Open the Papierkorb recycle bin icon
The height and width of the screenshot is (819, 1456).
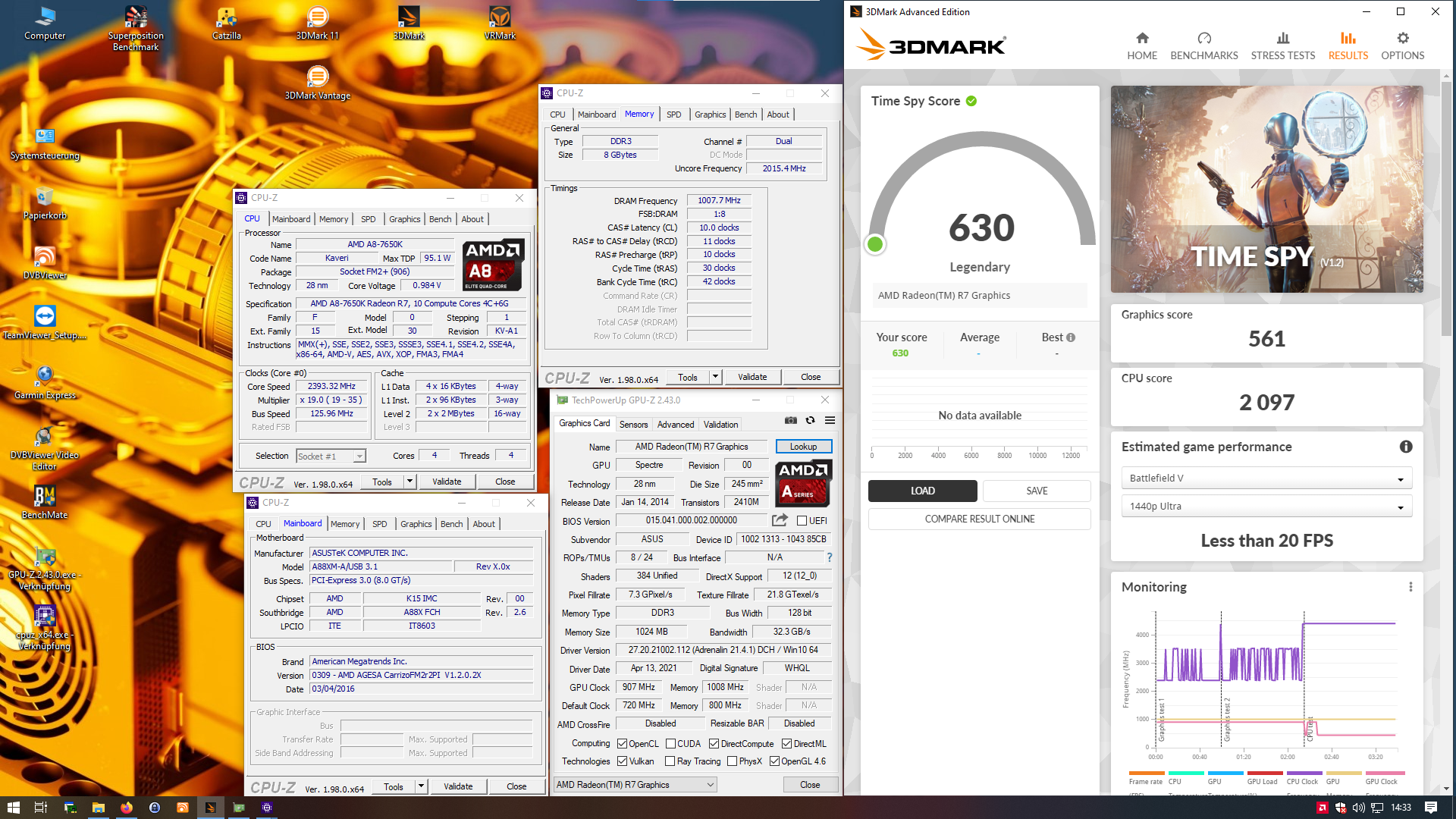[x=45, y=202]
